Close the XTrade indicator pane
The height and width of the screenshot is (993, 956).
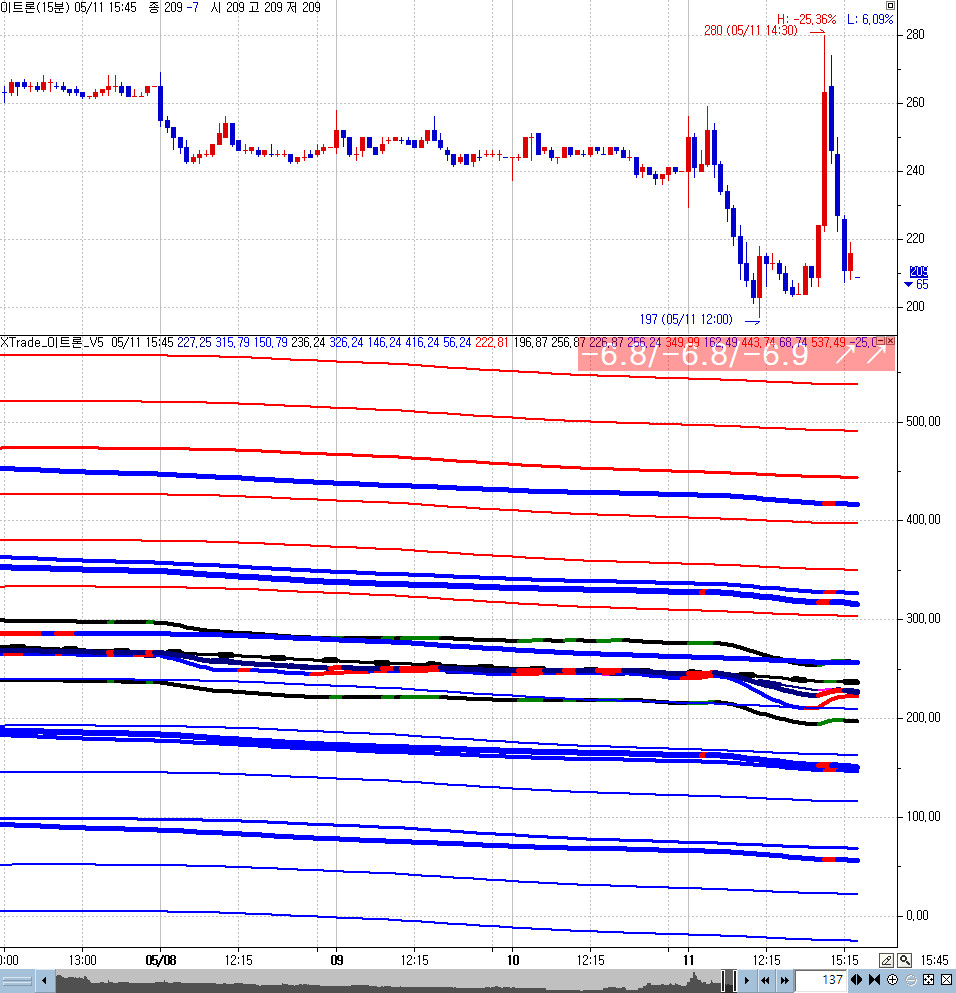[x=890, y=341]
